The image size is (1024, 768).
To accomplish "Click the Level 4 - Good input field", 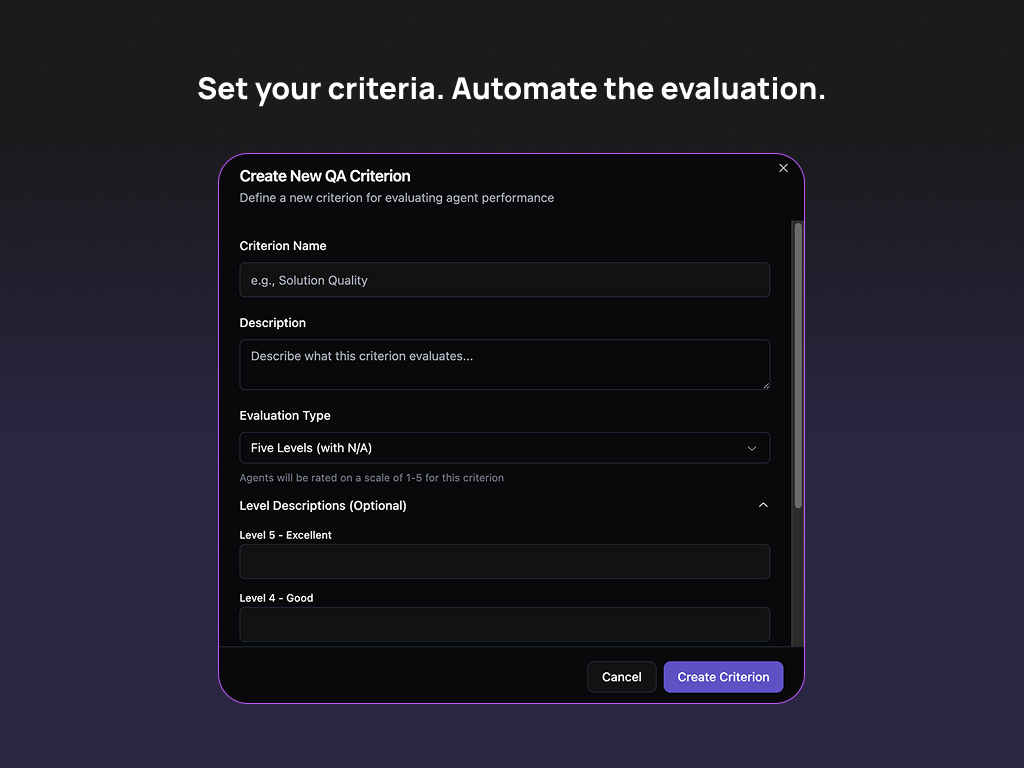I will pos(504,624).
